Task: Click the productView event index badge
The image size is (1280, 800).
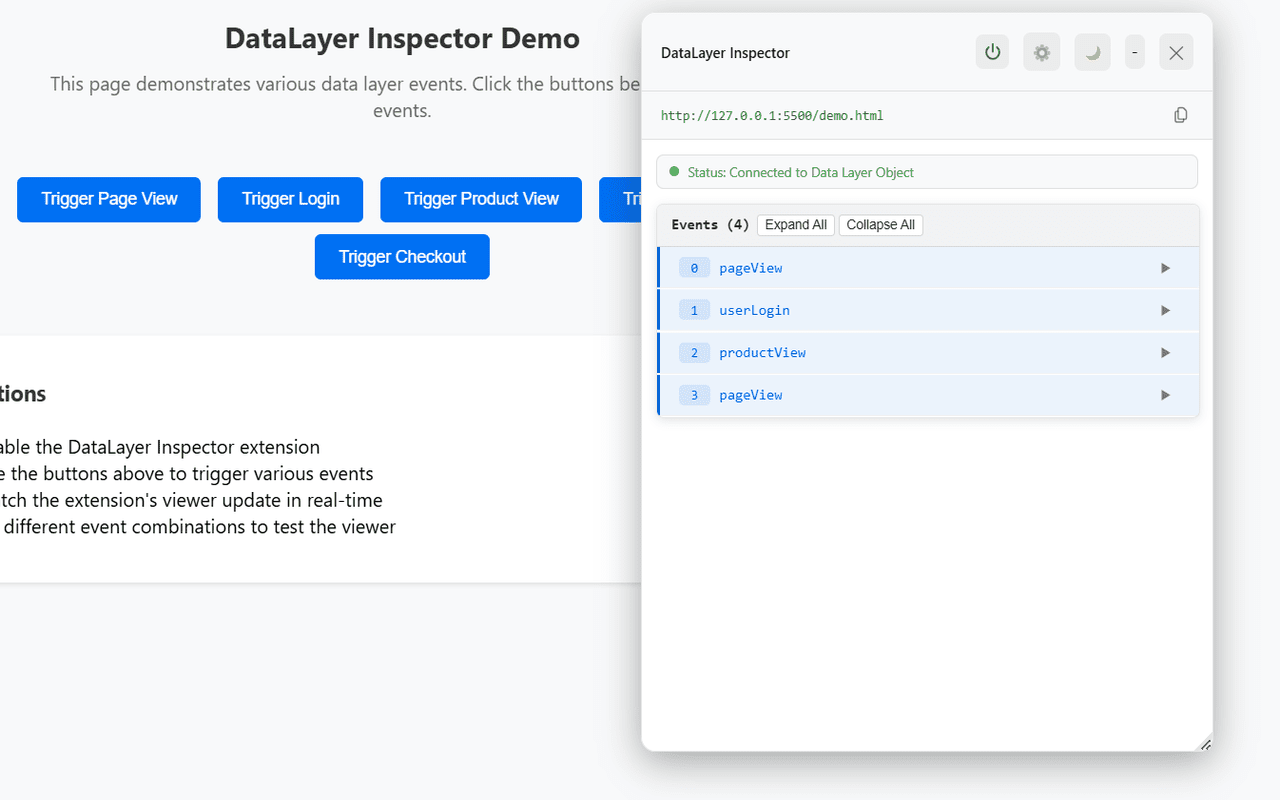Action: (x=694, y=352)
